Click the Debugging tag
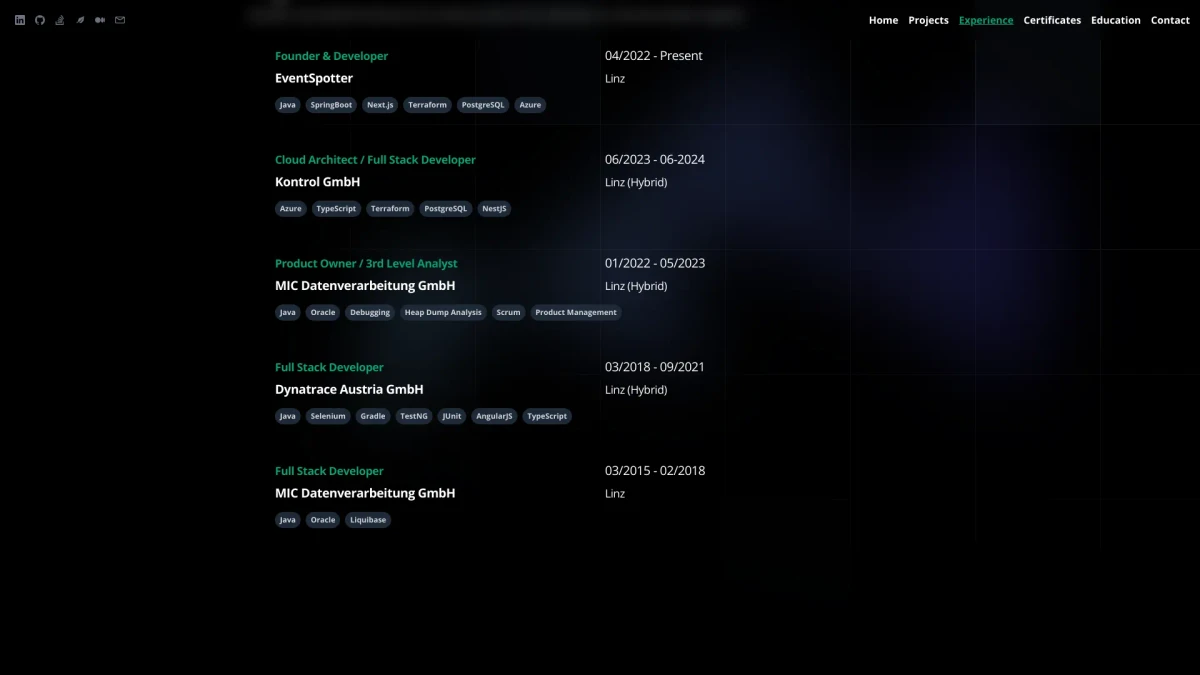 click(x=370, y=312)
